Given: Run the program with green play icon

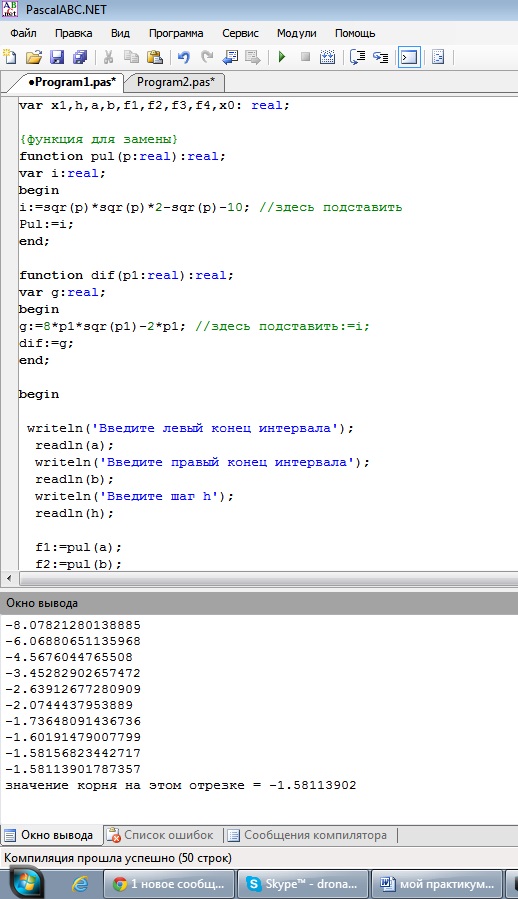Looking at the screenshot, I should (282, 57).
